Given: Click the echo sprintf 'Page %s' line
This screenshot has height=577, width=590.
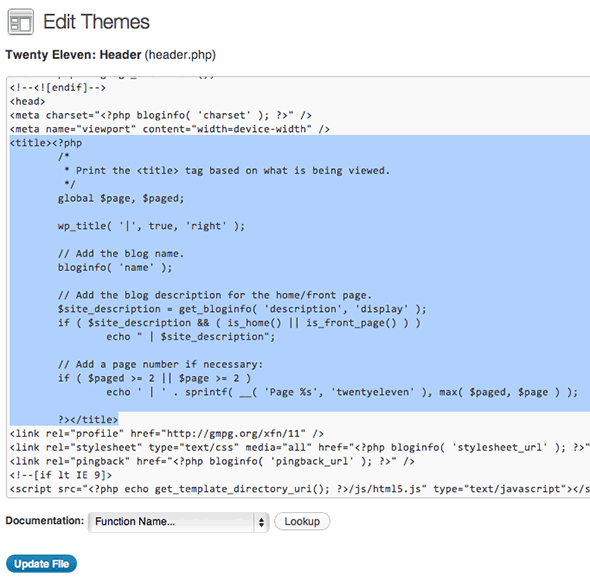Looking at the screenshot, I should tap(342, 392).
